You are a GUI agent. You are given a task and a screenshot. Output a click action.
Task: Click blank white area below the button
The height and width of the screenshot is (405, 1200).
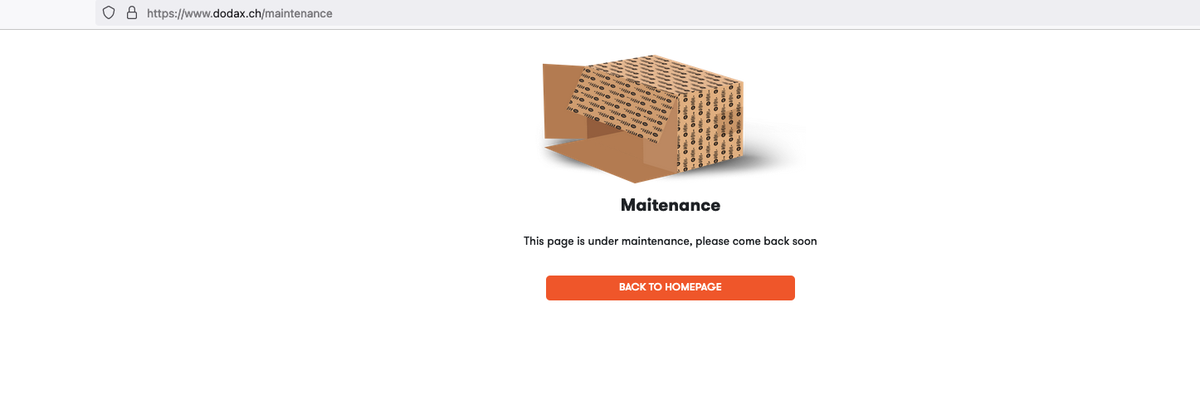click(670, 355)
